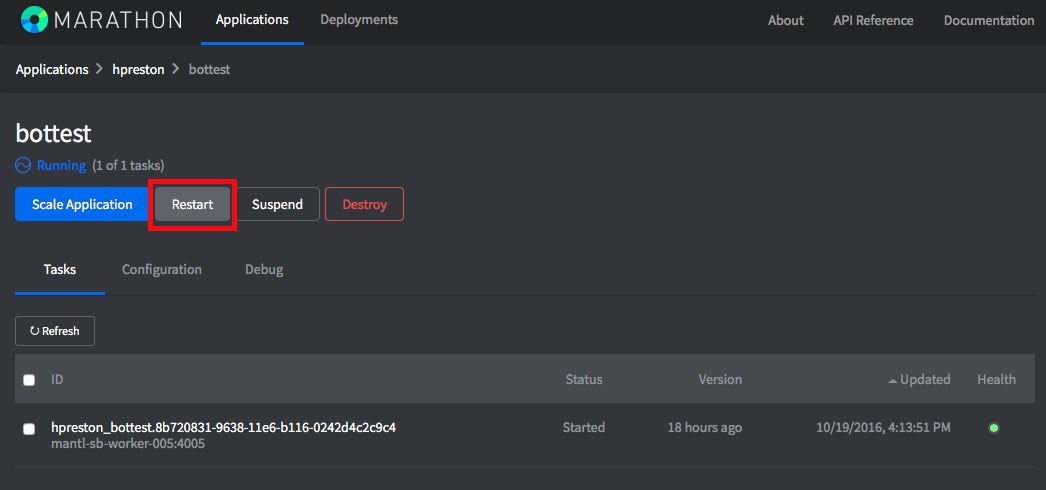Sort by the Version column header
This screenshot has width=1046, height=490.
pyautogui.click(x=720, y=379)
